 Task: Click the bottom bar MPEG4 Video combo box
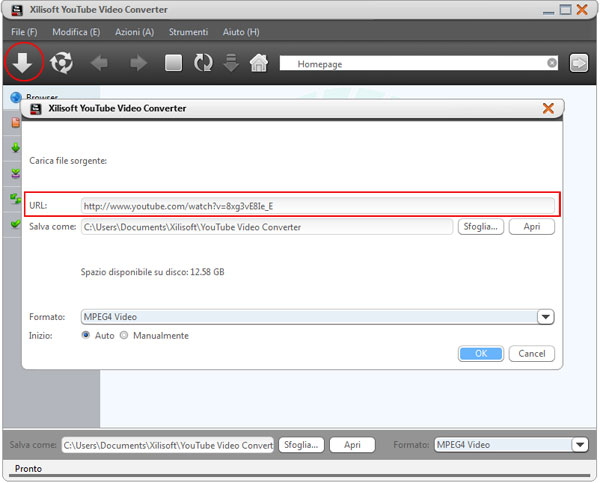point(511,445)
